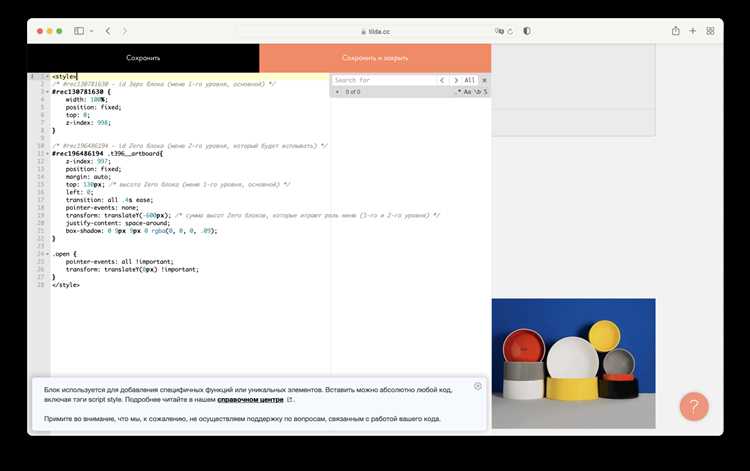Reload the page in the address bar

coord(509,31)
